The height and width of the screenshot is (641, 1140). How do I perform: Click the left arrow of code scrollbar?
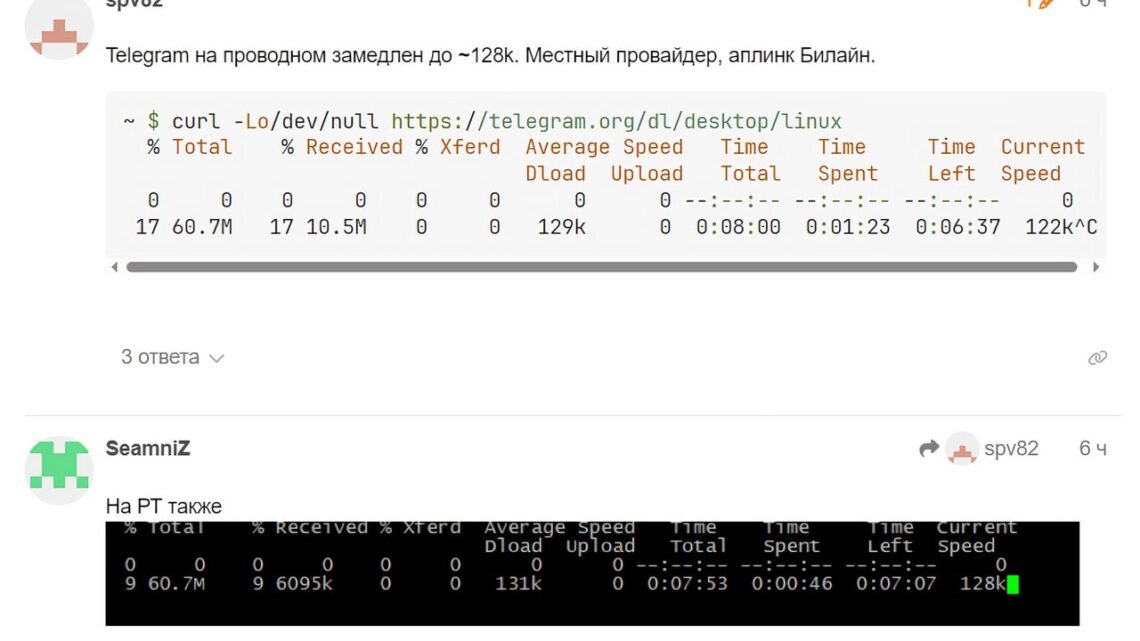coord(115,267)
